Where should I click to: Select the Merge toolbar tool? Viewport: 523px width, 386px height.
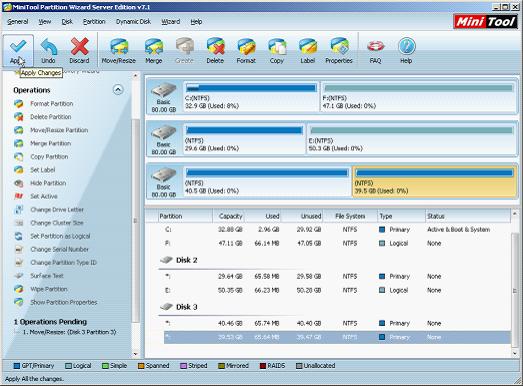pyautogui.click(x=154, y=51)
